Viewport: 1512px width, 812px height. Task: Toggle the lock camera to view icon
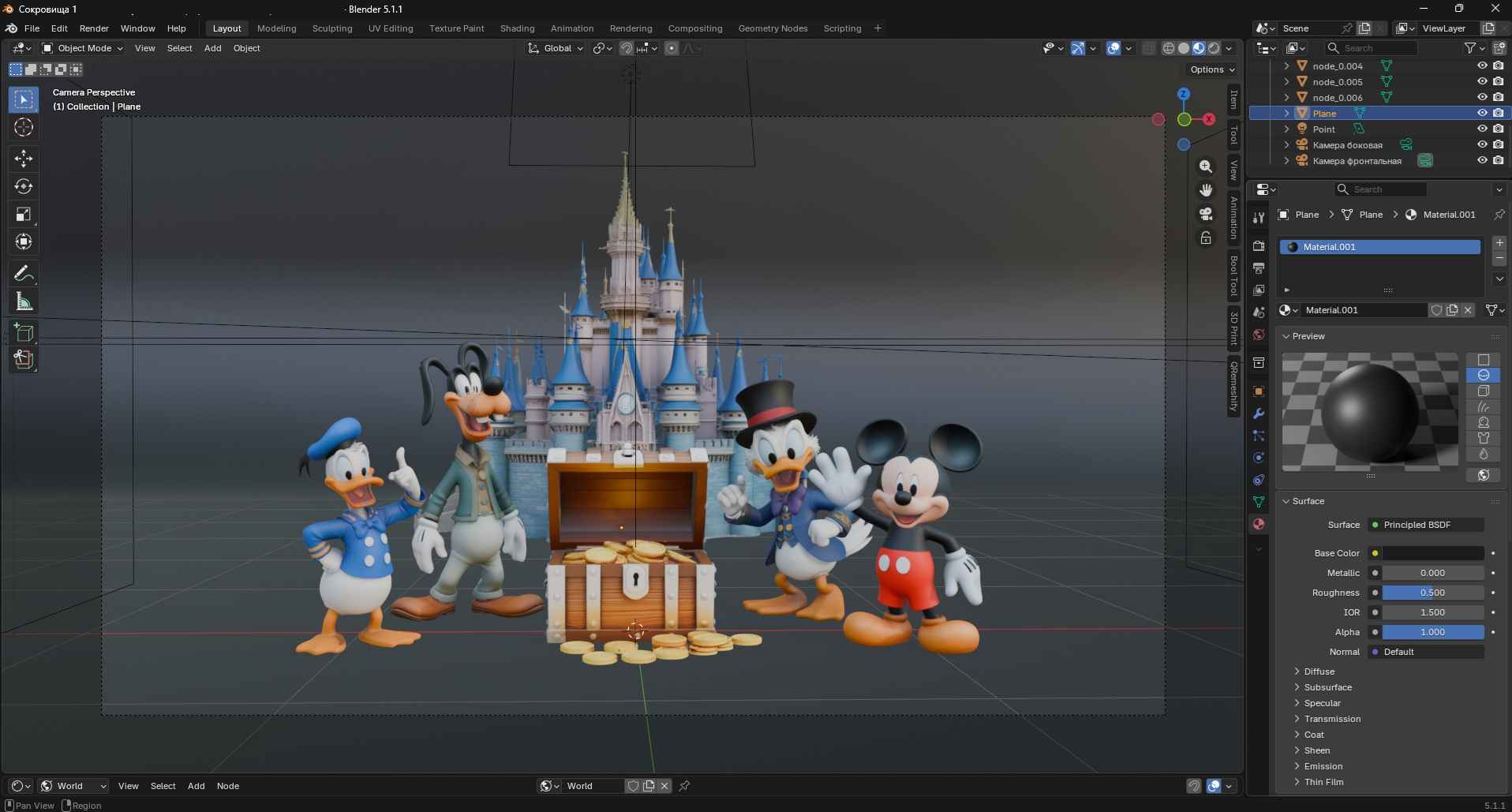point(1206,238)
